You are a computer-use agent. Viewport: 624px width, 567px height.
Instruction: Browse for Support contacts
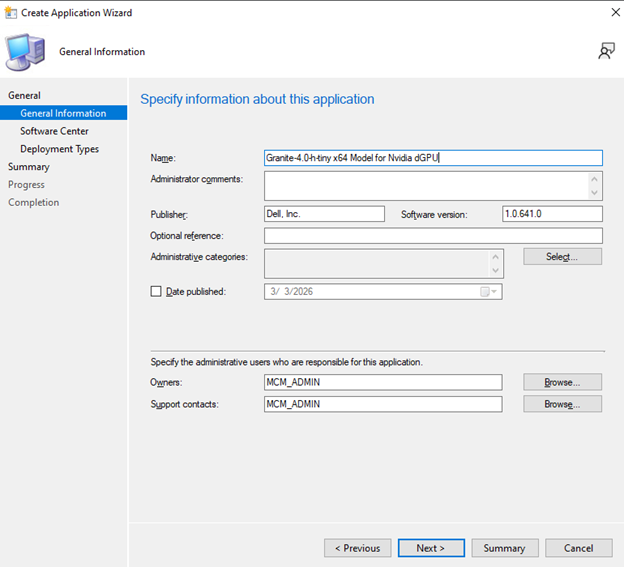click(x=562, y=404)
